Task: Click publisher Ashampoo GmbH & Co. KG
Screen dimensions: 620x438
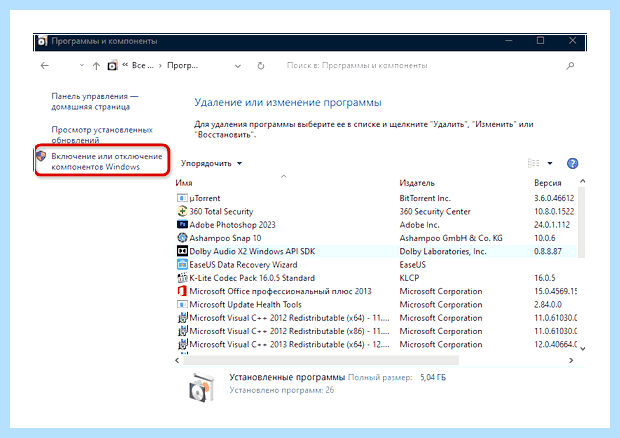Action: [x=451, y=238]
